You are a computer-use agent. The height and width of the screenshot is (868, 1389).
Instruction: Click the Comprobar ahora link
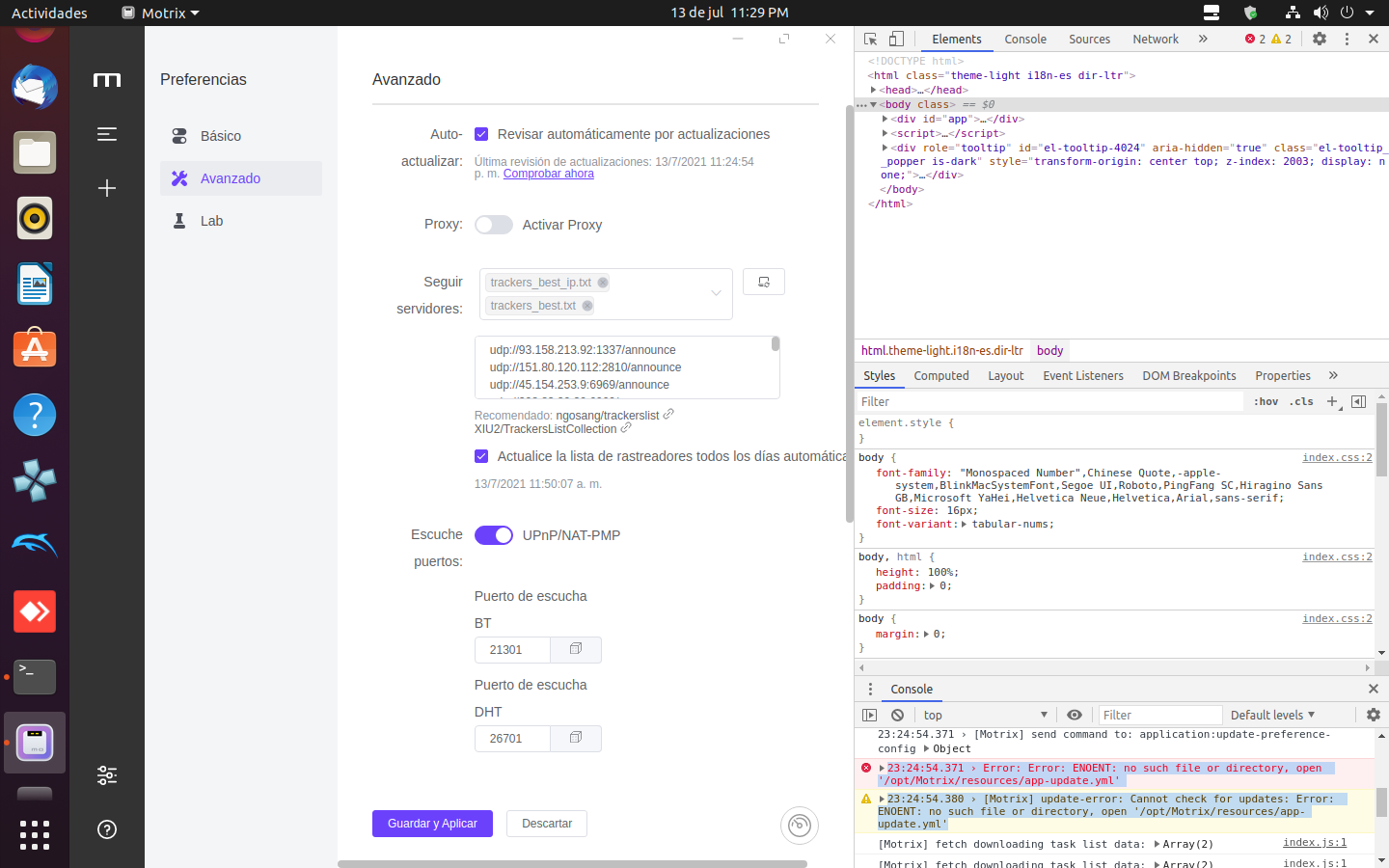click(549, 174)
